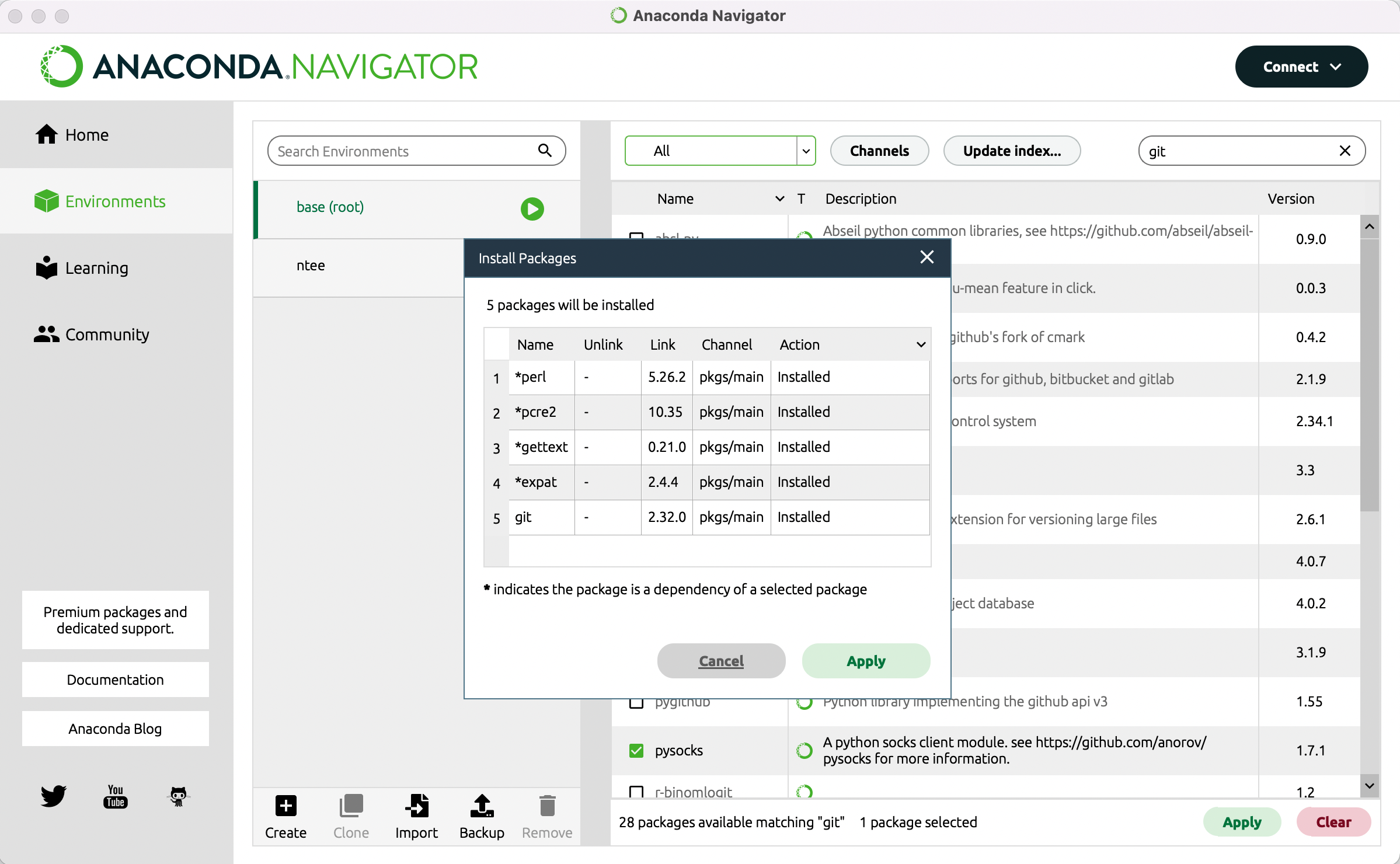Open the Anaconda Blog link

point(116,729)
